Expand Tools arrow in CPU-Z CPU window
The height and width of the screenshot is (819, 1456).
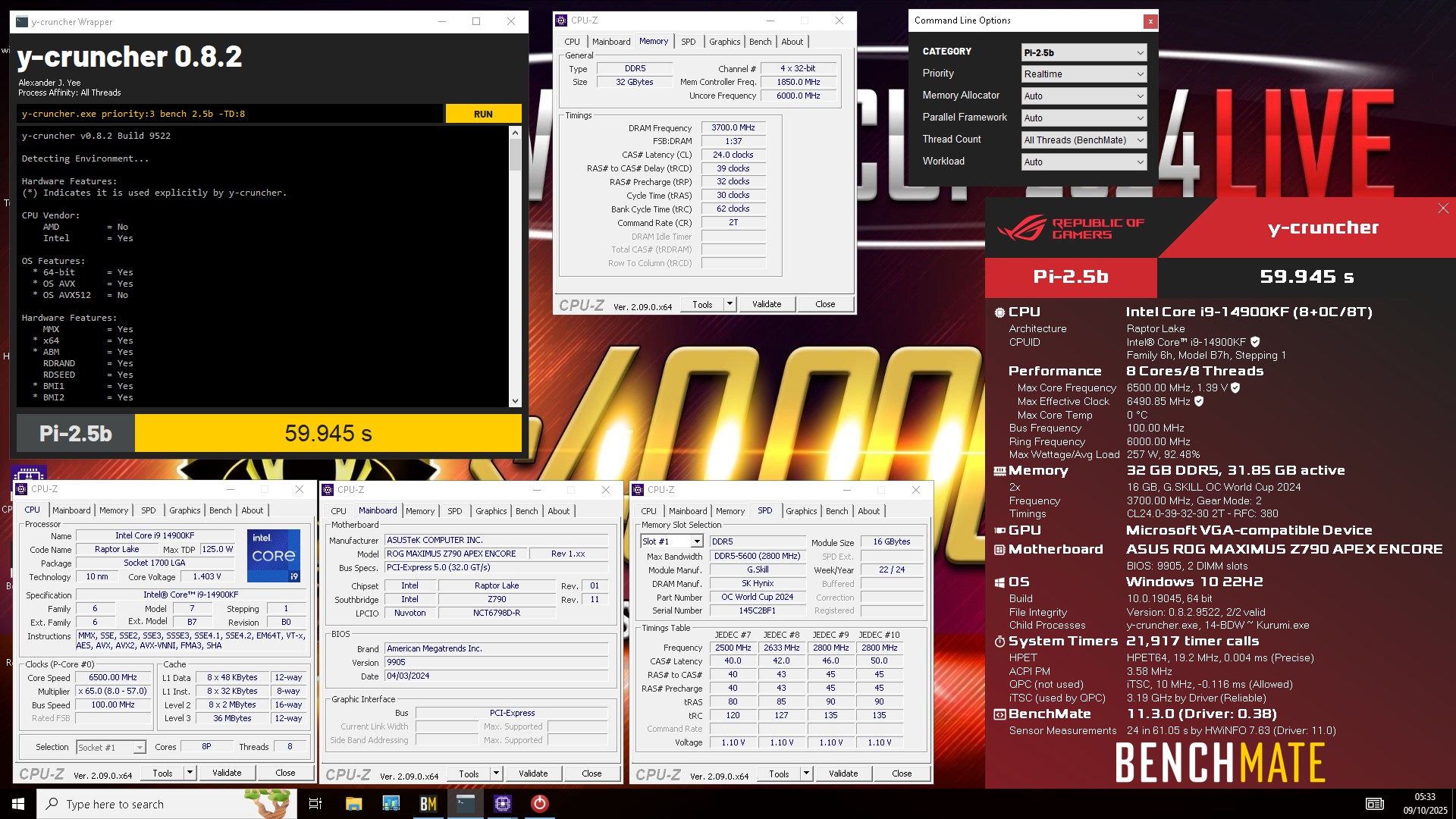(190, 773)
